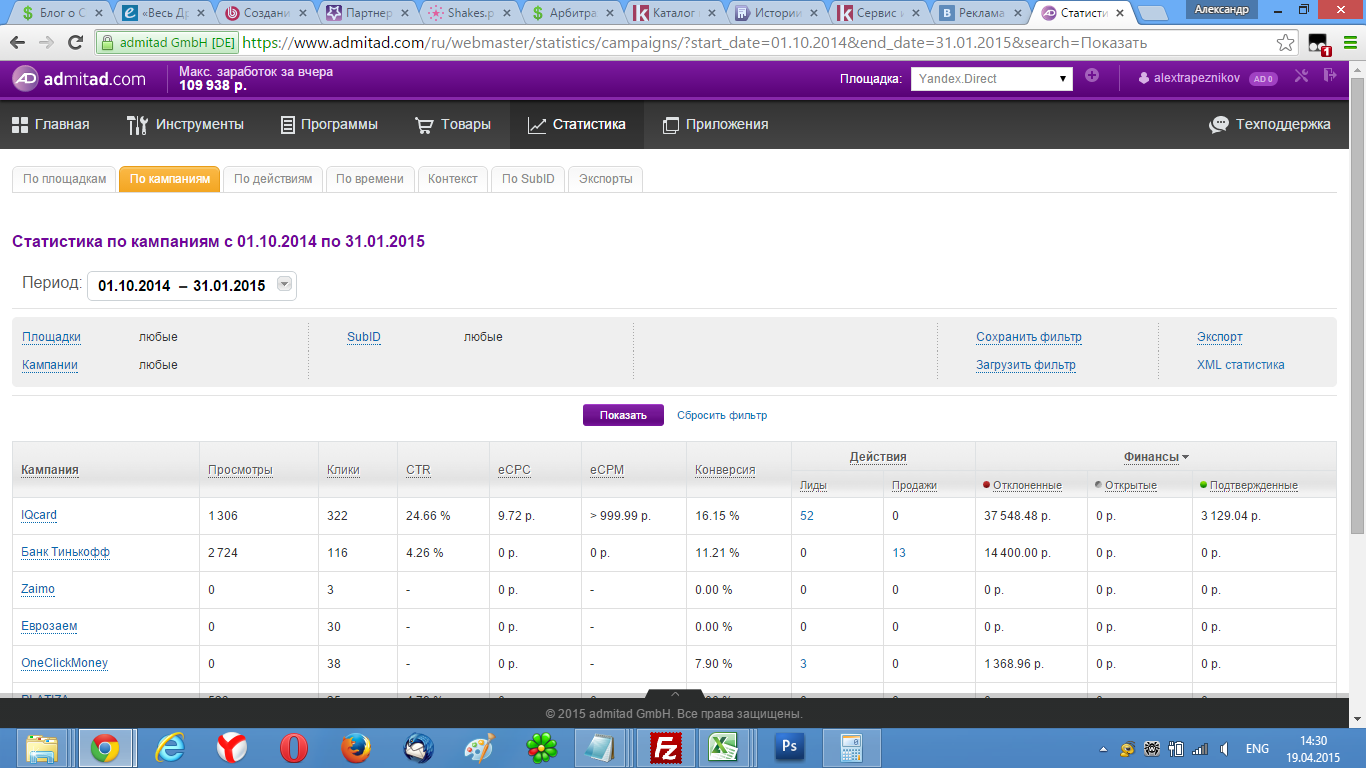The image size is (1366, 768).
Task: Open the tools wrench icon in header
Action: [1301, 76]
